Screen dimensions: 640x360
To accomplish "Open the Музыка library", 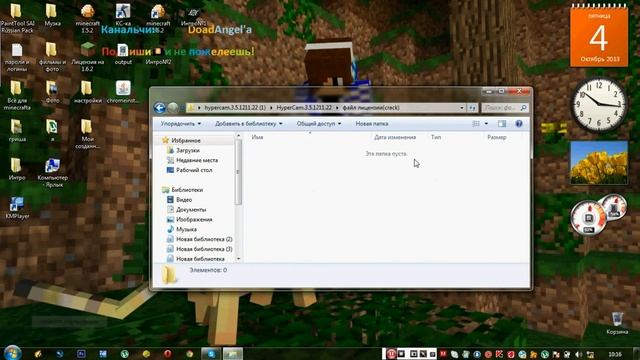I will pyautogui.click(x=186, y=229).
